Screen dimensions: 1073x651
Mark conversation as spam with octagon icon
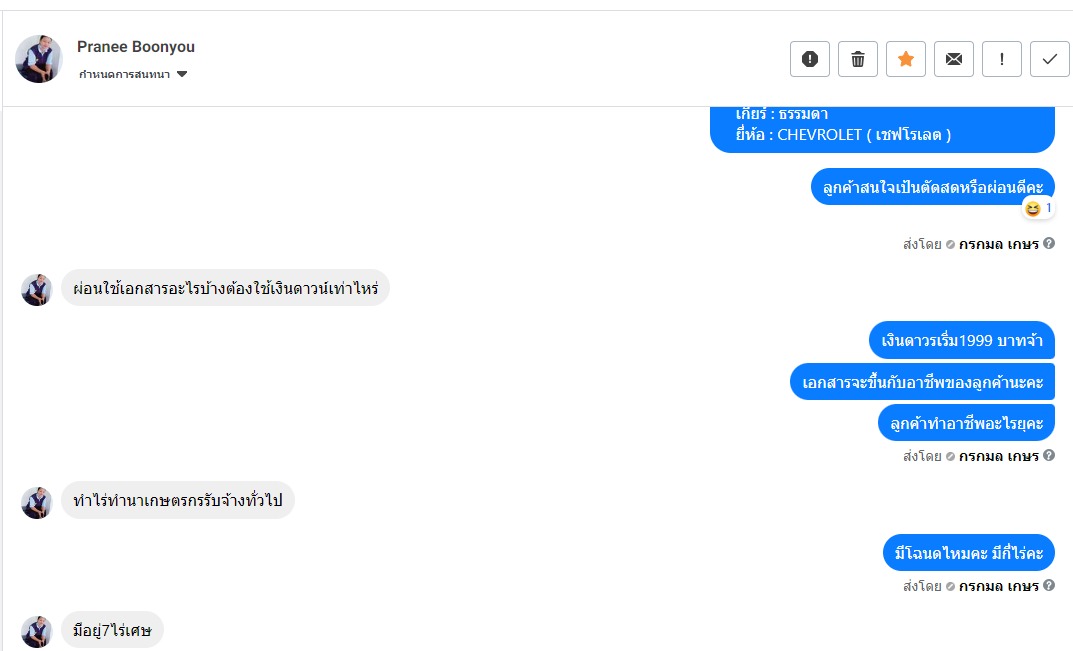810,59
